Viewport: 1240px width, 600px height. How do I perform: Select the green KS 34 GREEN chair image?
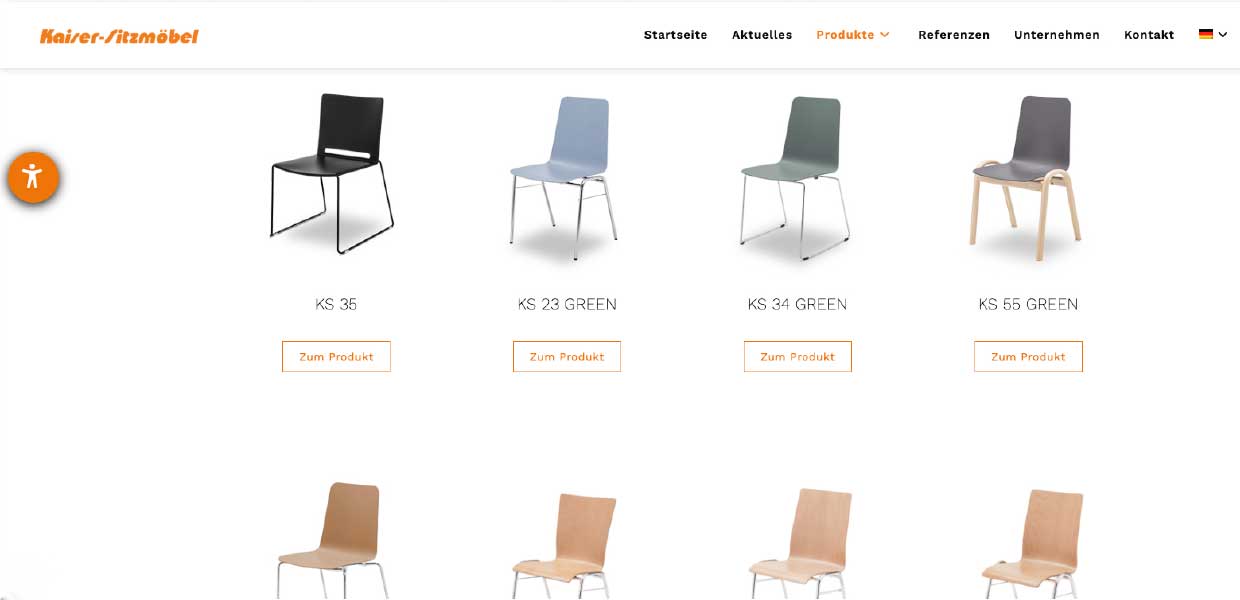coord(797,178)
